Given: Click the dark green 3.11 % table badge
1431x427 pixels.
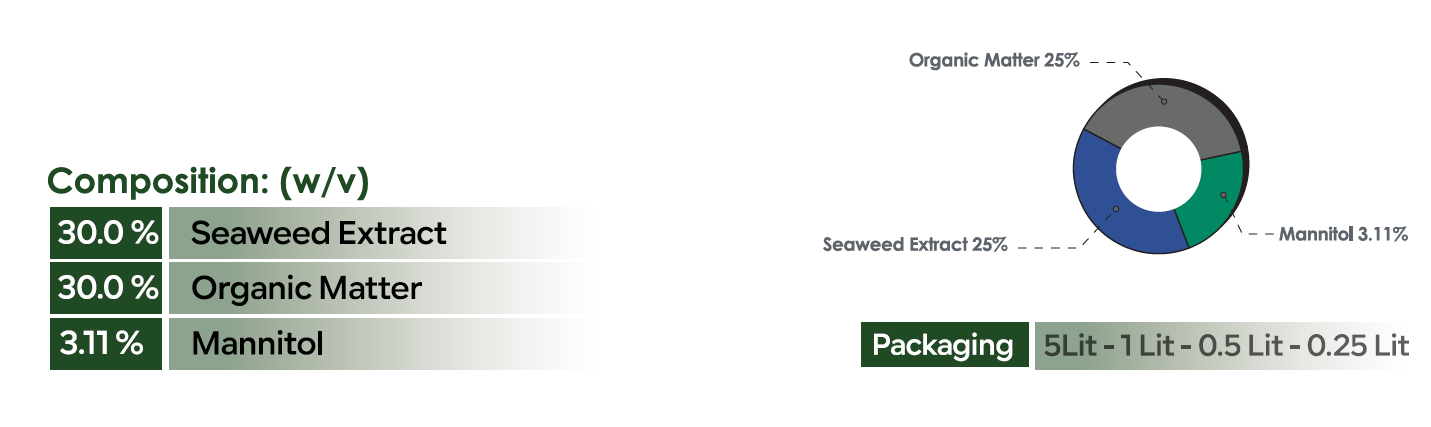Looking at the screenshot, I should coord(106,344).
